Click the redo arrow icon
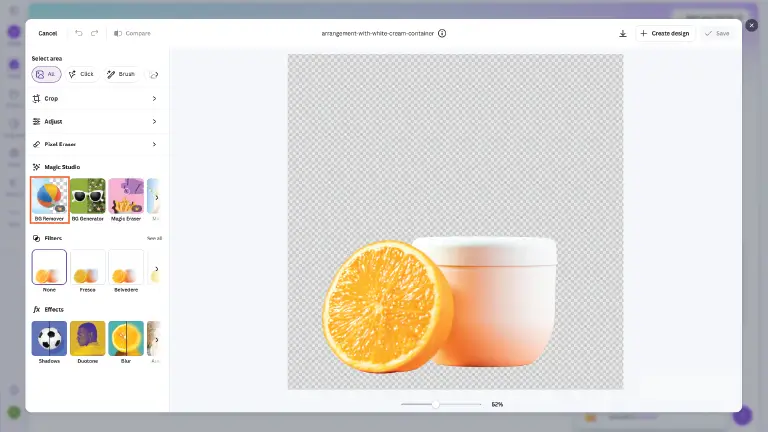The width and height of the screenshot is (768, 432). (x=95, y=33)
